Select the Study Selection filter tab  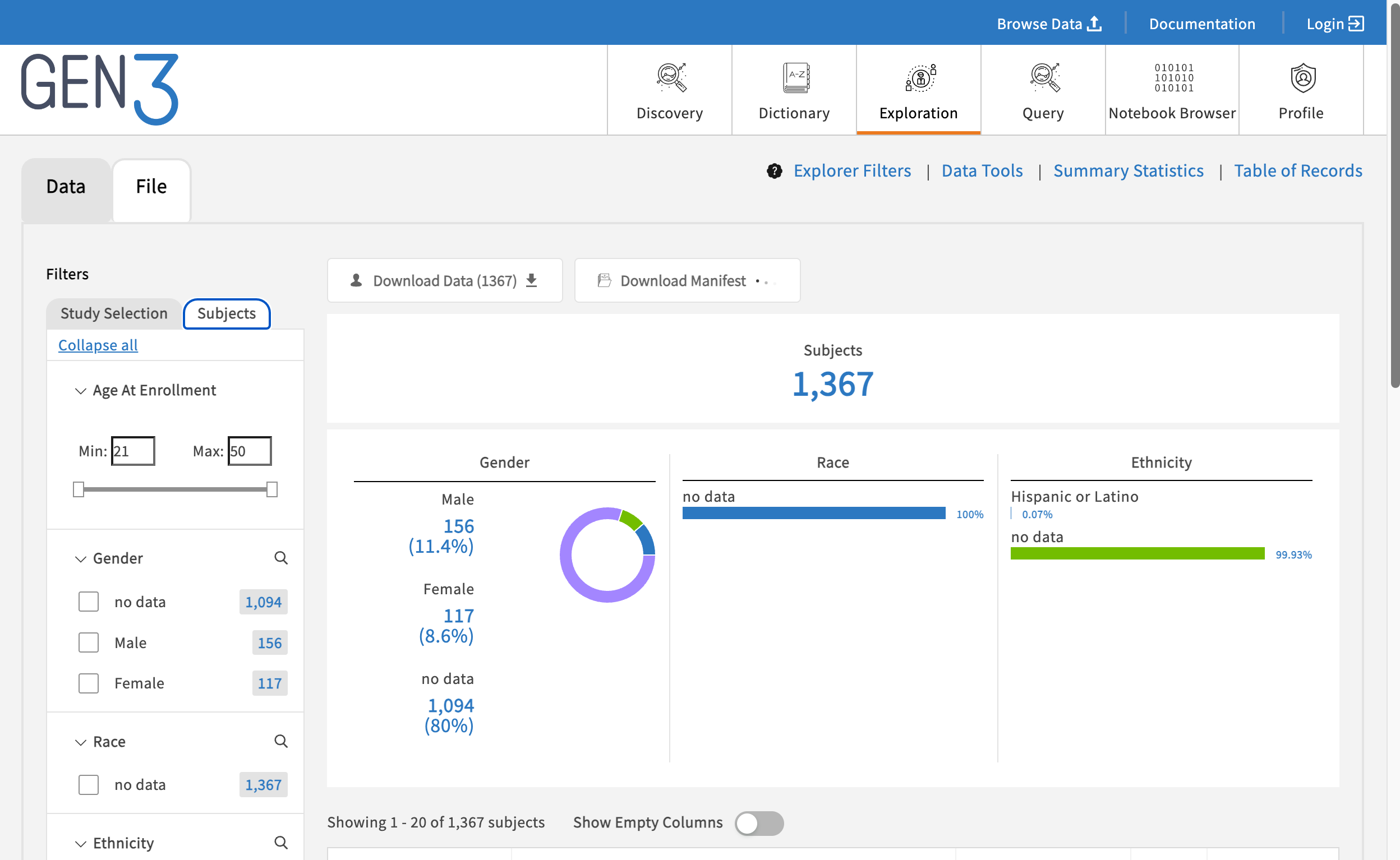[114, 313]
